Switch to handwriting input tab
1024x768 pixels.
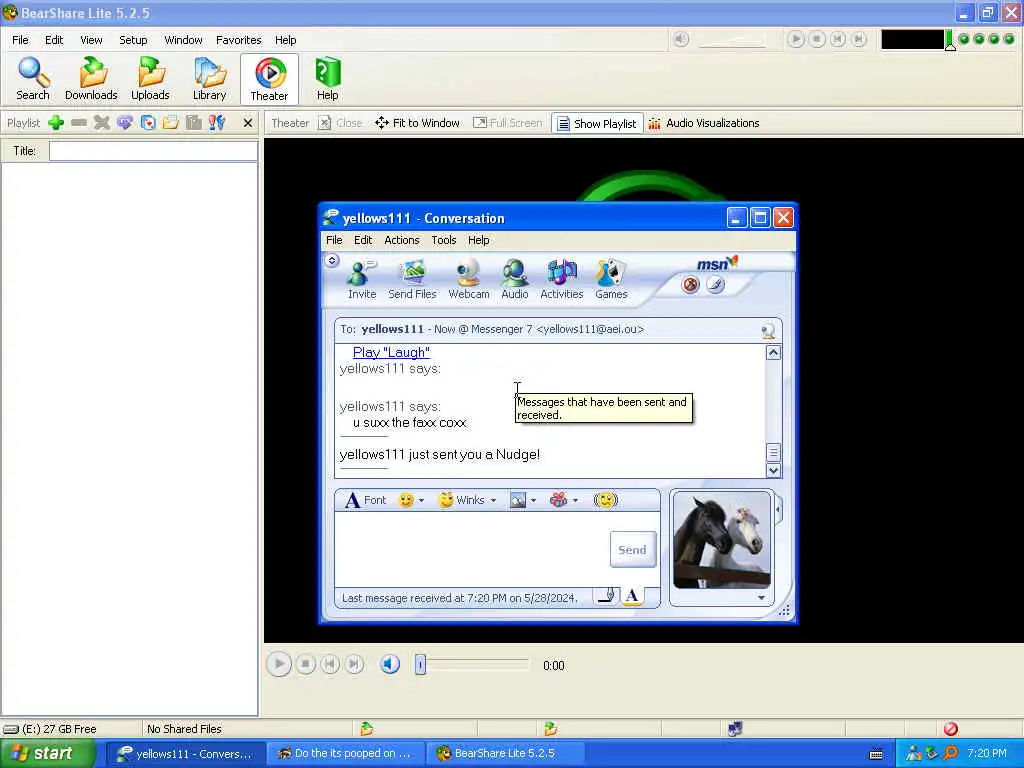click(607, 596)
